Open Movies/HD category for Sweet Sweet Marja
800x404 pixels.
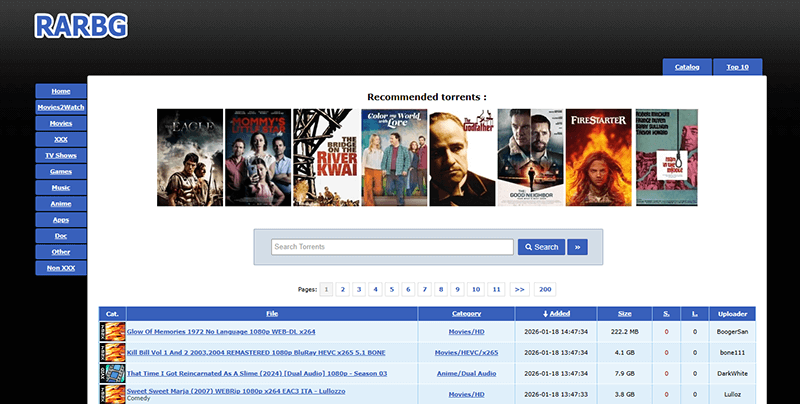coord(466,394)
